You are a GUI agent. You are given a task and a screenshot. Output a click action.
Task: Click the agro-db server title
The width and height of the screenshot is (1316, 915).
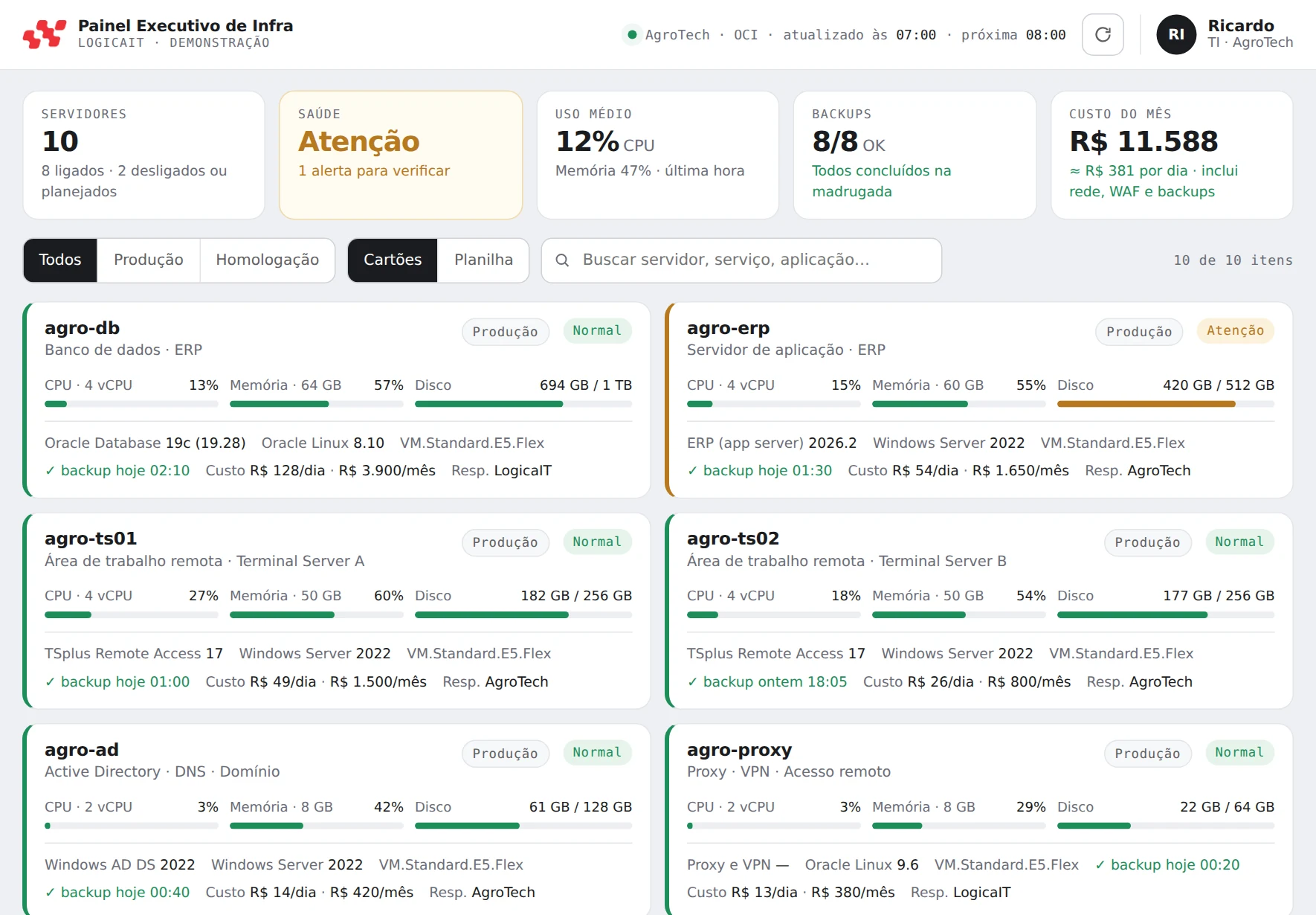pos(82,328)
